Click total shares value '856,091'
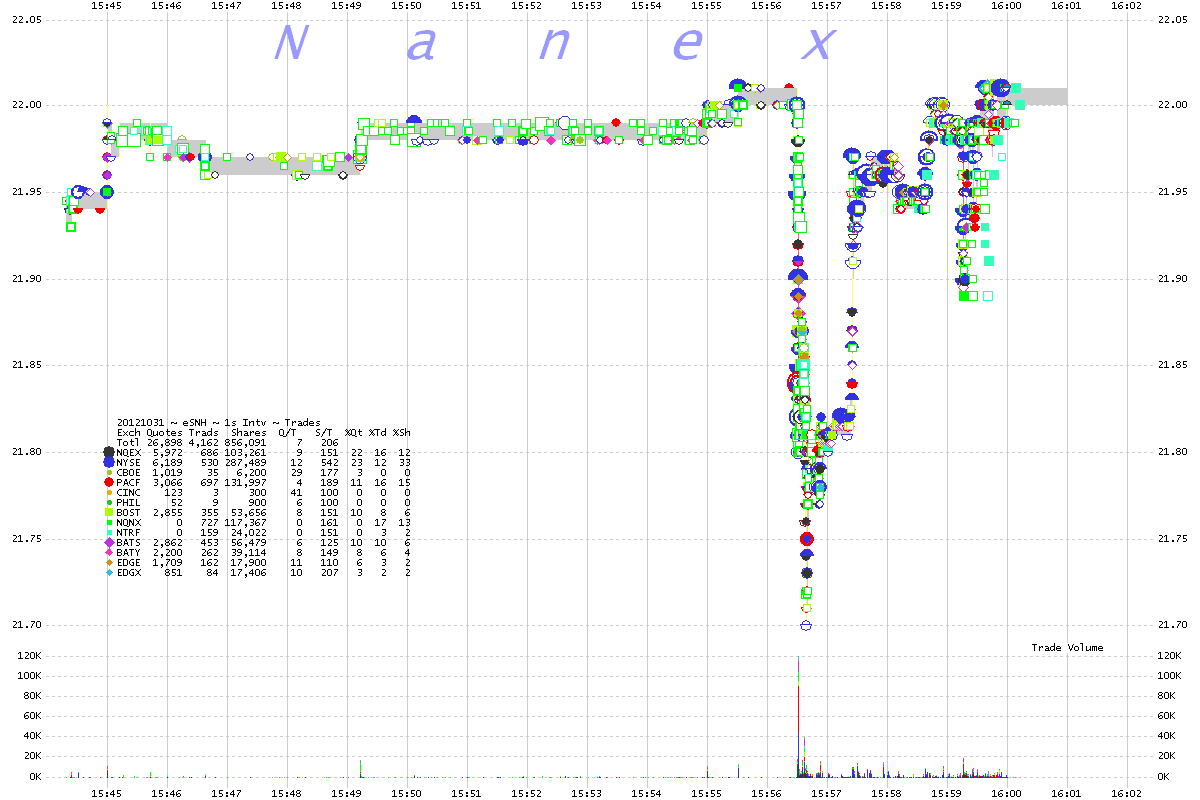1200x800 pixels. click(246, 442)
